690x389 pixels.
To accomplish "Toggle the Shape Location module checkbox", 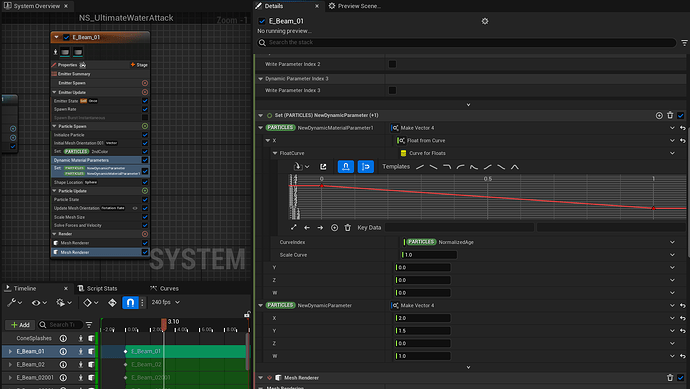I will pyautogui.click(x=145, y=182).
